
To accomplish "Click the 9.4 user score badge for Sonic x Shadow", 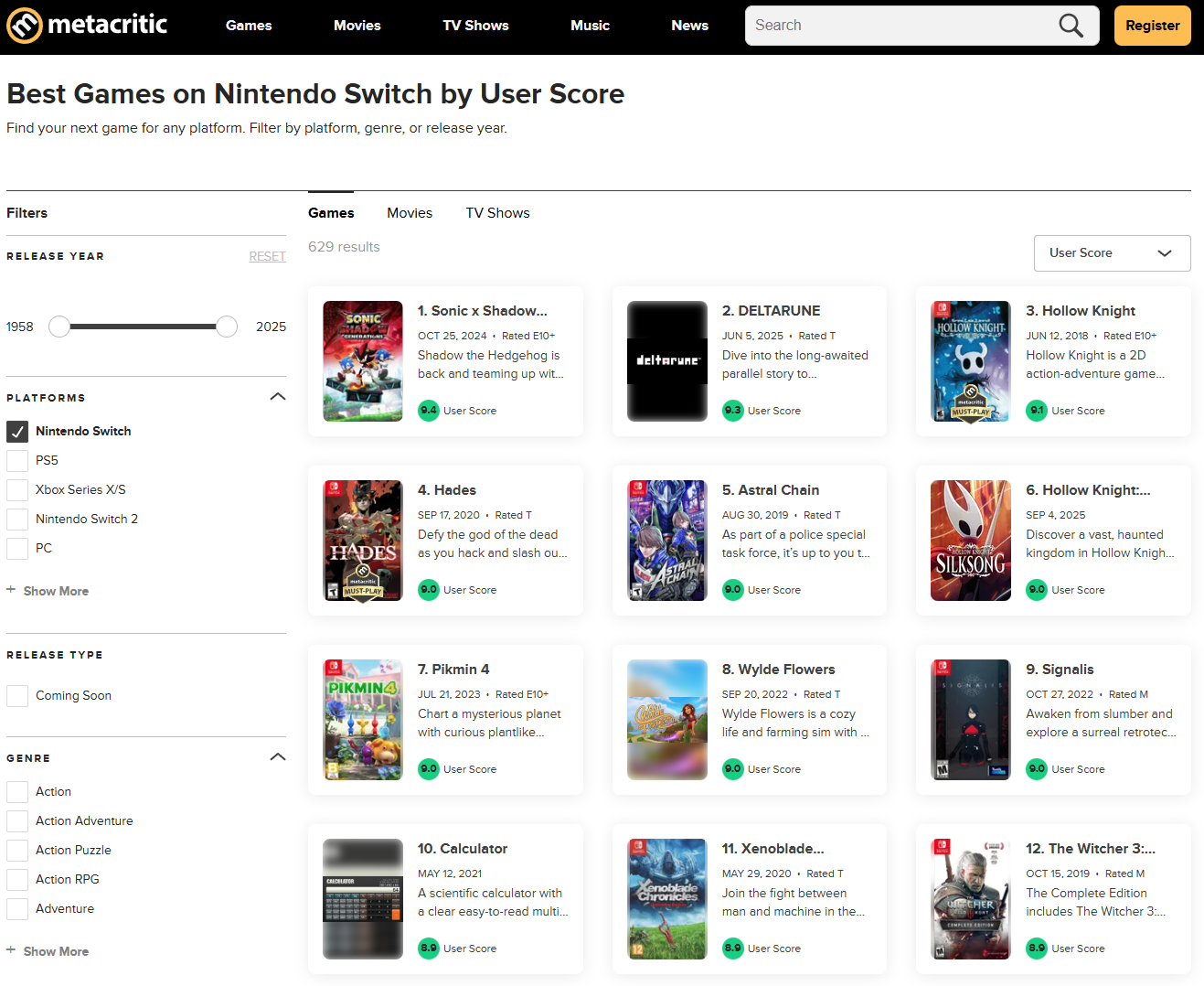I will click(429, 410).
